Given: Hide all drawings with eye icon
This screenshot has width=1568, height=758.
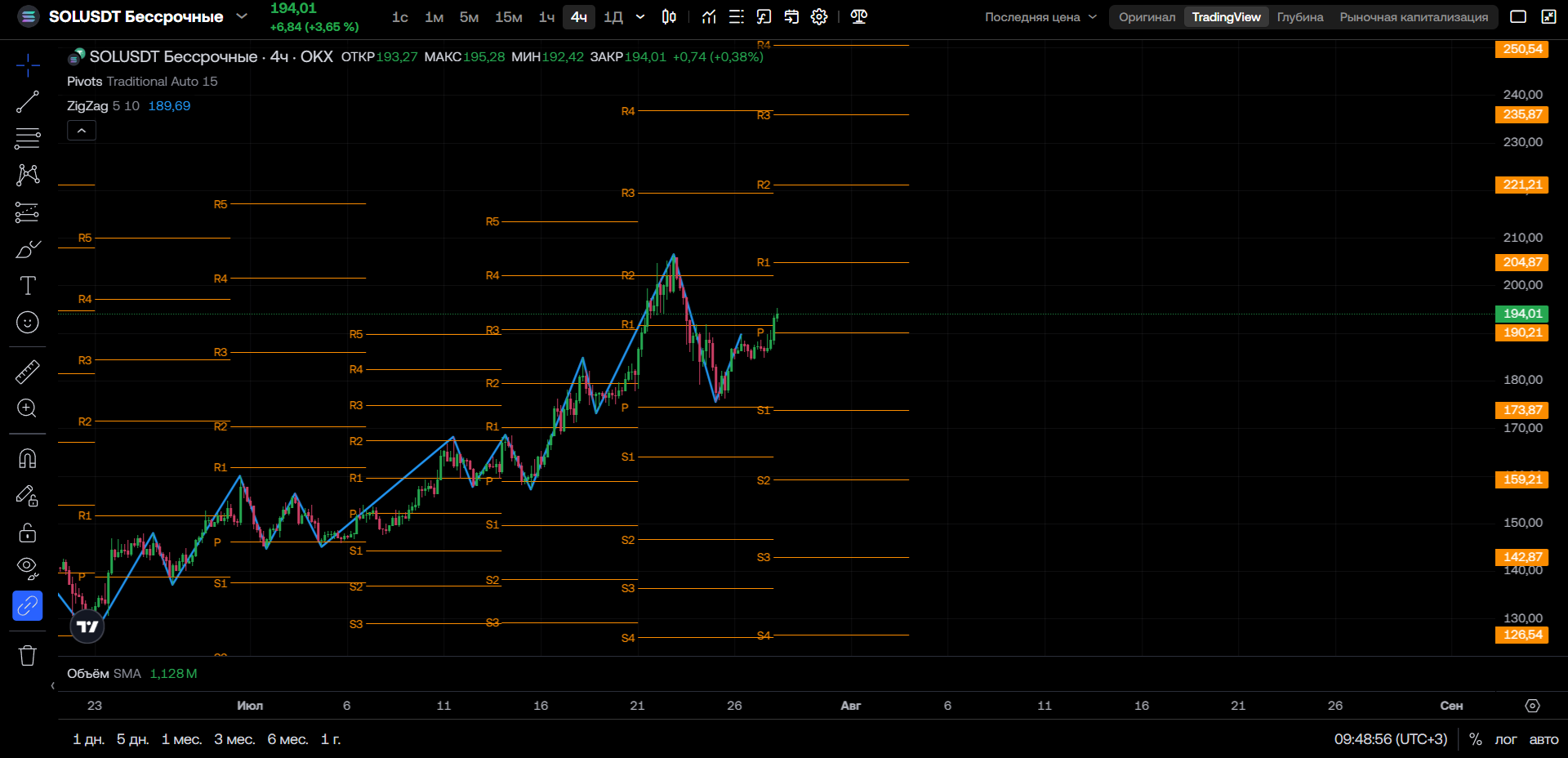Looking at the screenshot, I should click(28, 568).
